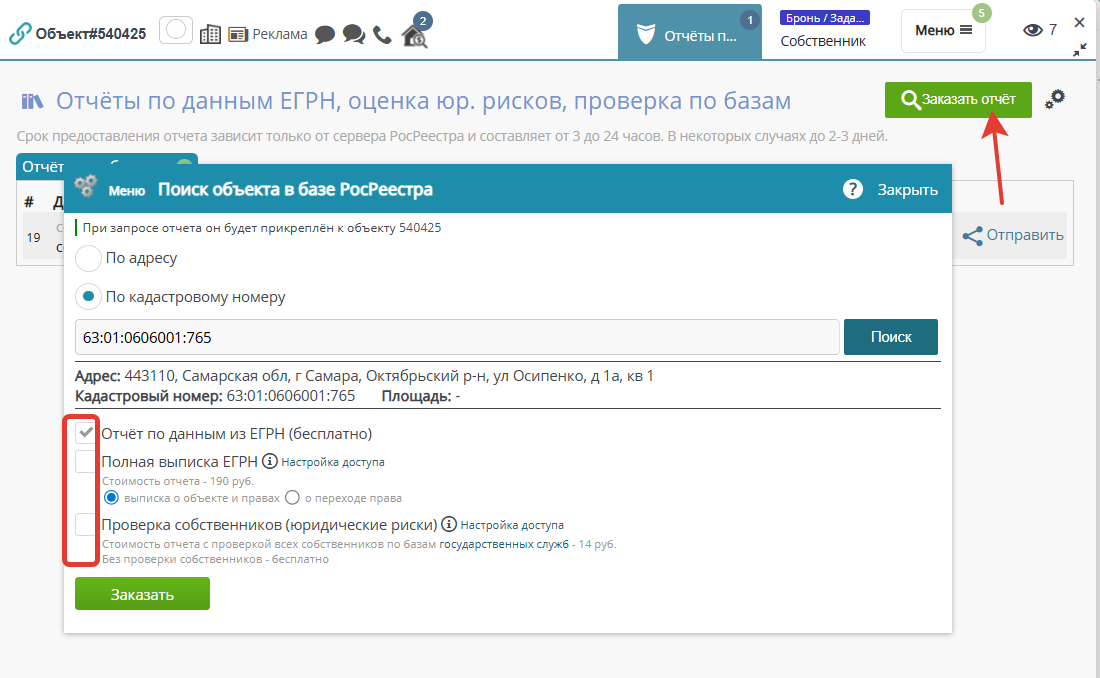This screenshot has width=1100, height=678.
Task: Click the gears settings icon near Заказать отчёт
Action: point(1055,99)
